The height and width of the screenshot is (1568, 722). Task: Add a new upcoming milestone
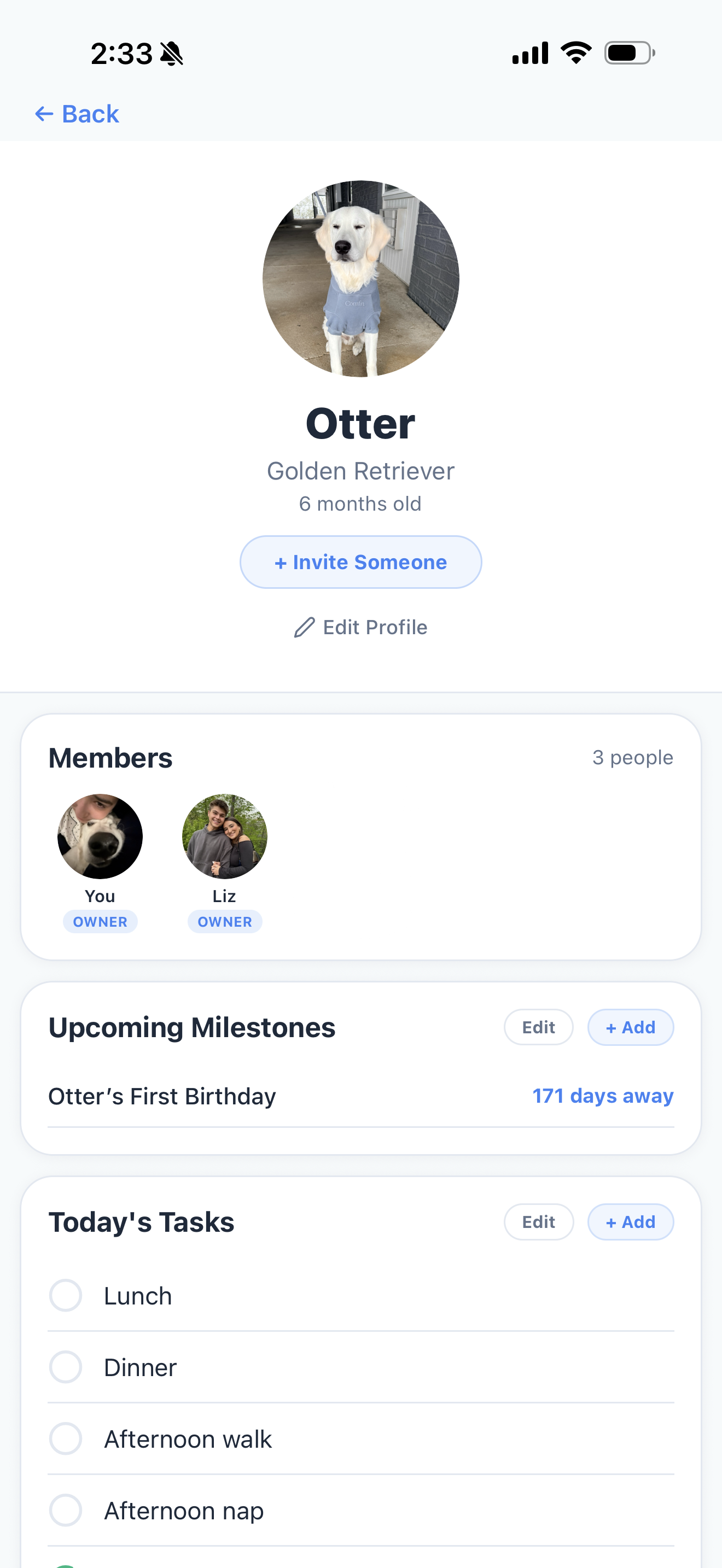tap(631, 1027)
